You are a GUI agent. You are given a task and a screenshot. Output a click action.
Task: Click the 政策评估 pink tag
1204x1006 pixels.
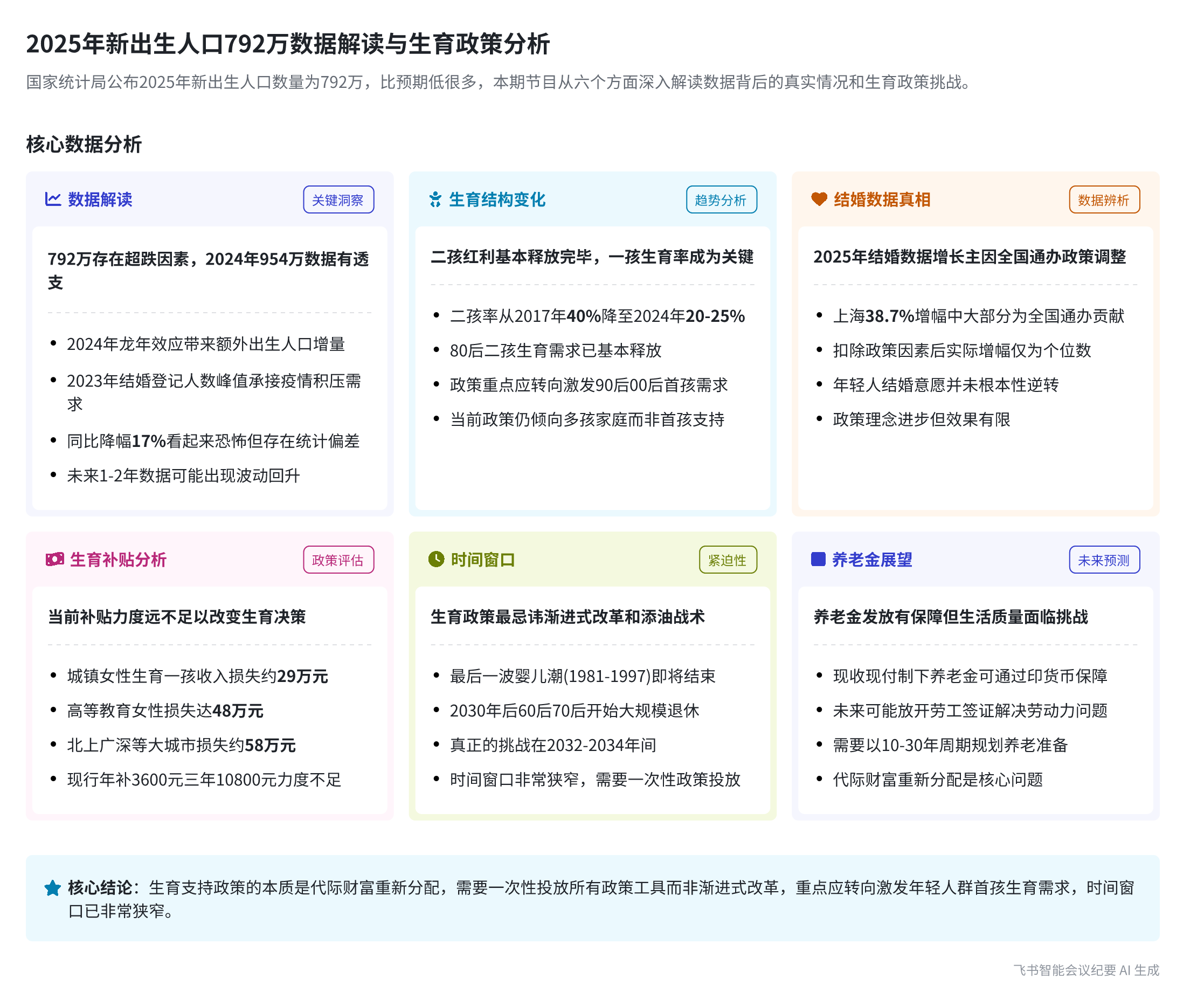pyautogui.click(x=338, y=560)
